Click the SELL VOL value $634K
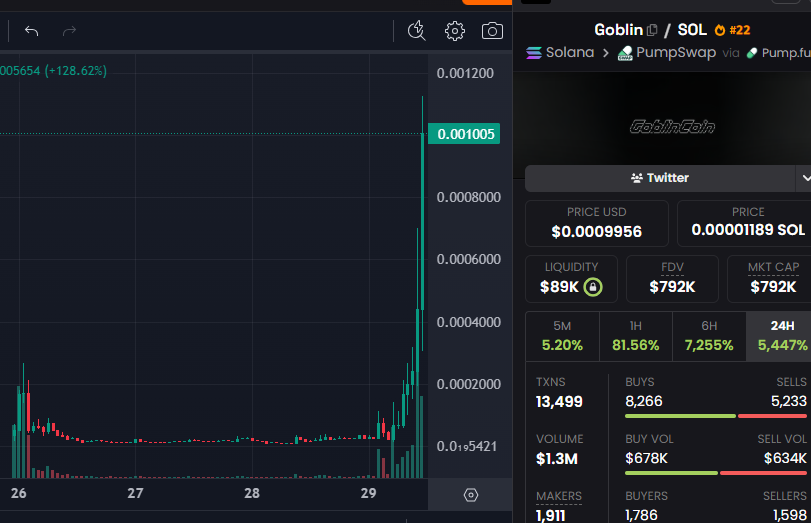 pos(785,458)
